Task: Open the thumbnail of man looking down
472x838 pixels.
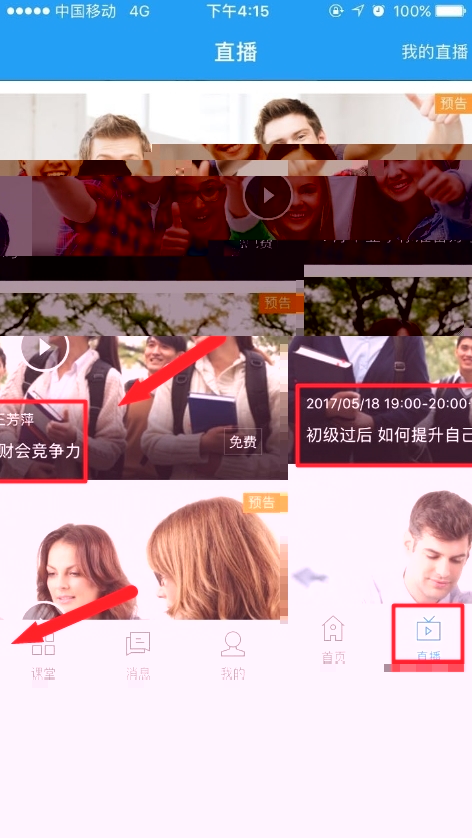Action: tap(380, 540)
